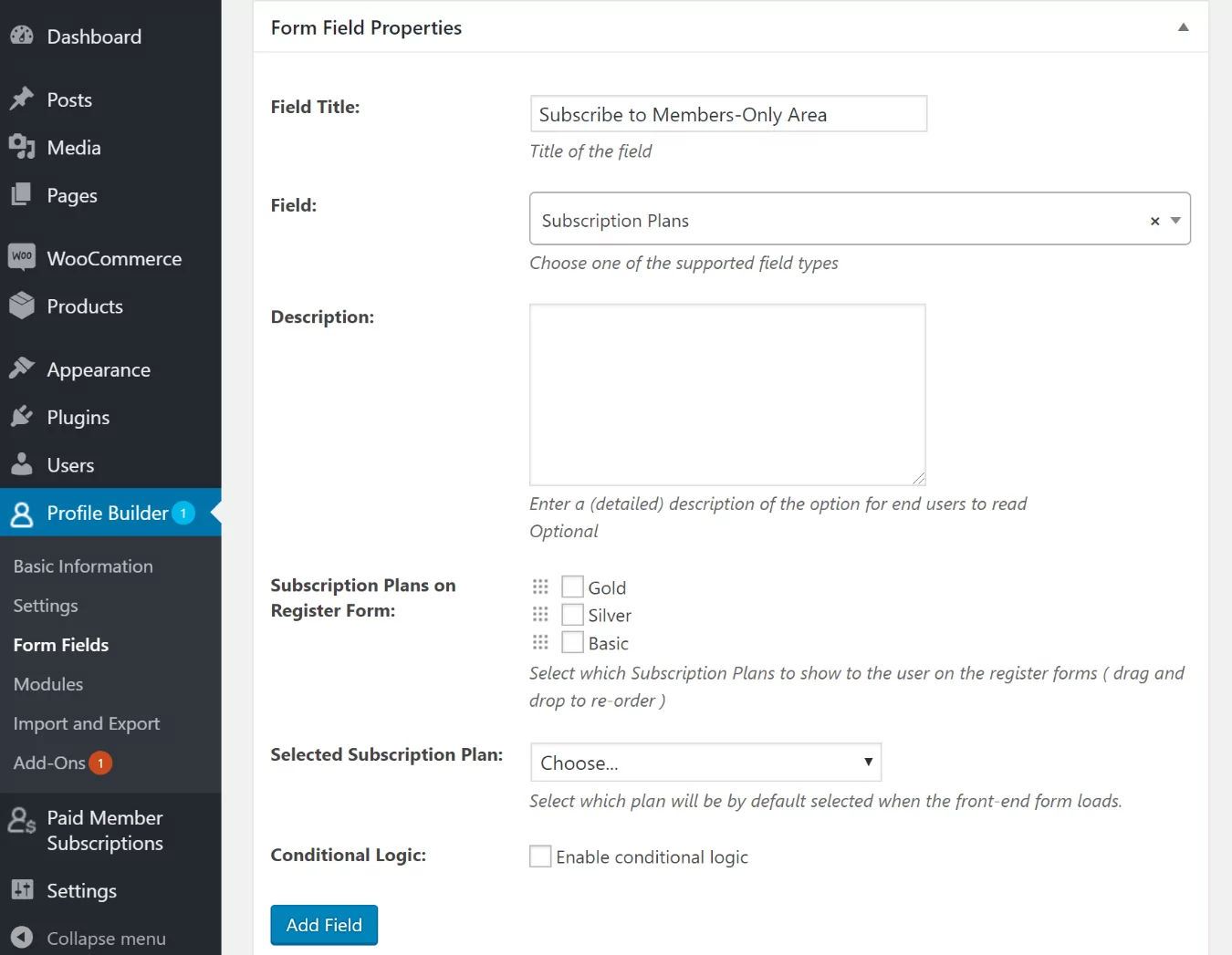The height and width of the screenshot is (955, 1232).
Task: Collapse the Form Field Properties panel
Action: point(1183,27)
